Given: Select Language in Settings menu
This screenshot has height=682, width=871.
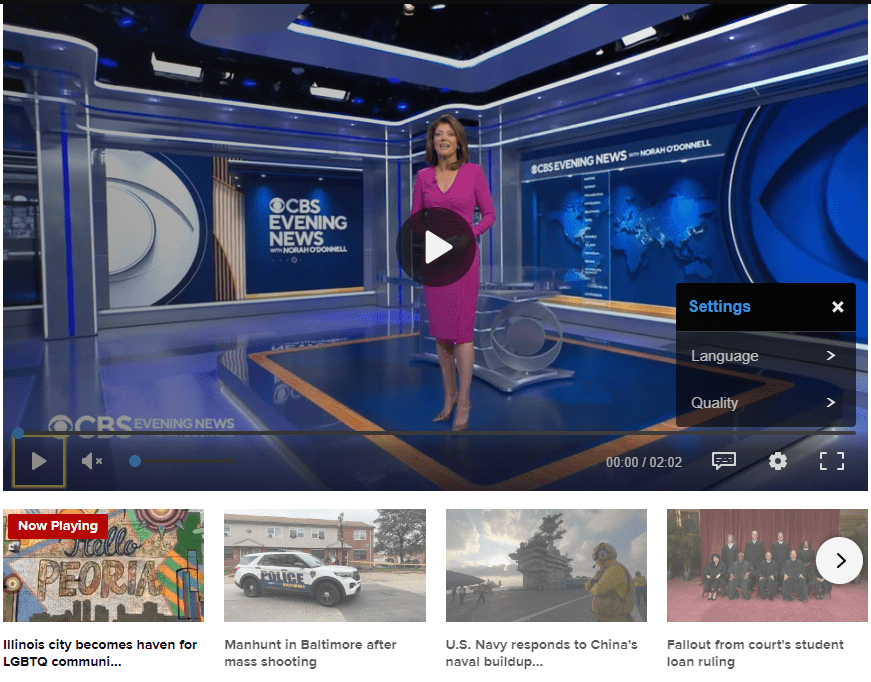Looking at the screenshot, I should tap(725, 356).
